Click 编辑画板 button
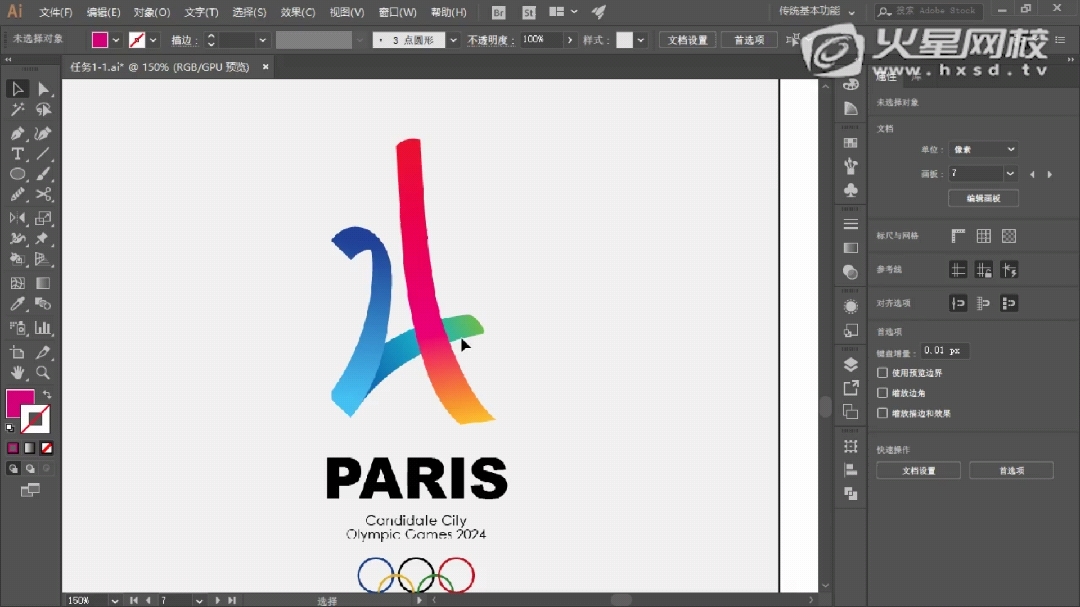The width and height of the screenshot is (1080, 607). 983,198
